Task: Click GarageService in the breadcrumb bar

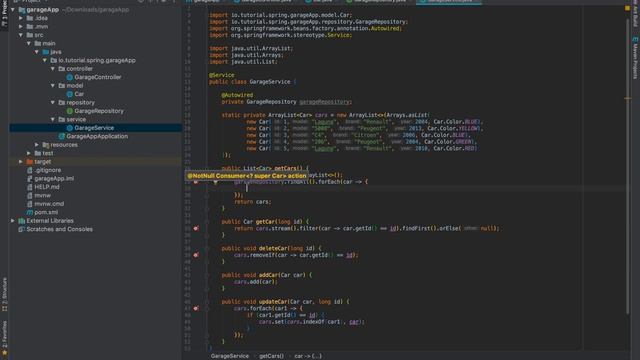Action: tap(230, 356)
